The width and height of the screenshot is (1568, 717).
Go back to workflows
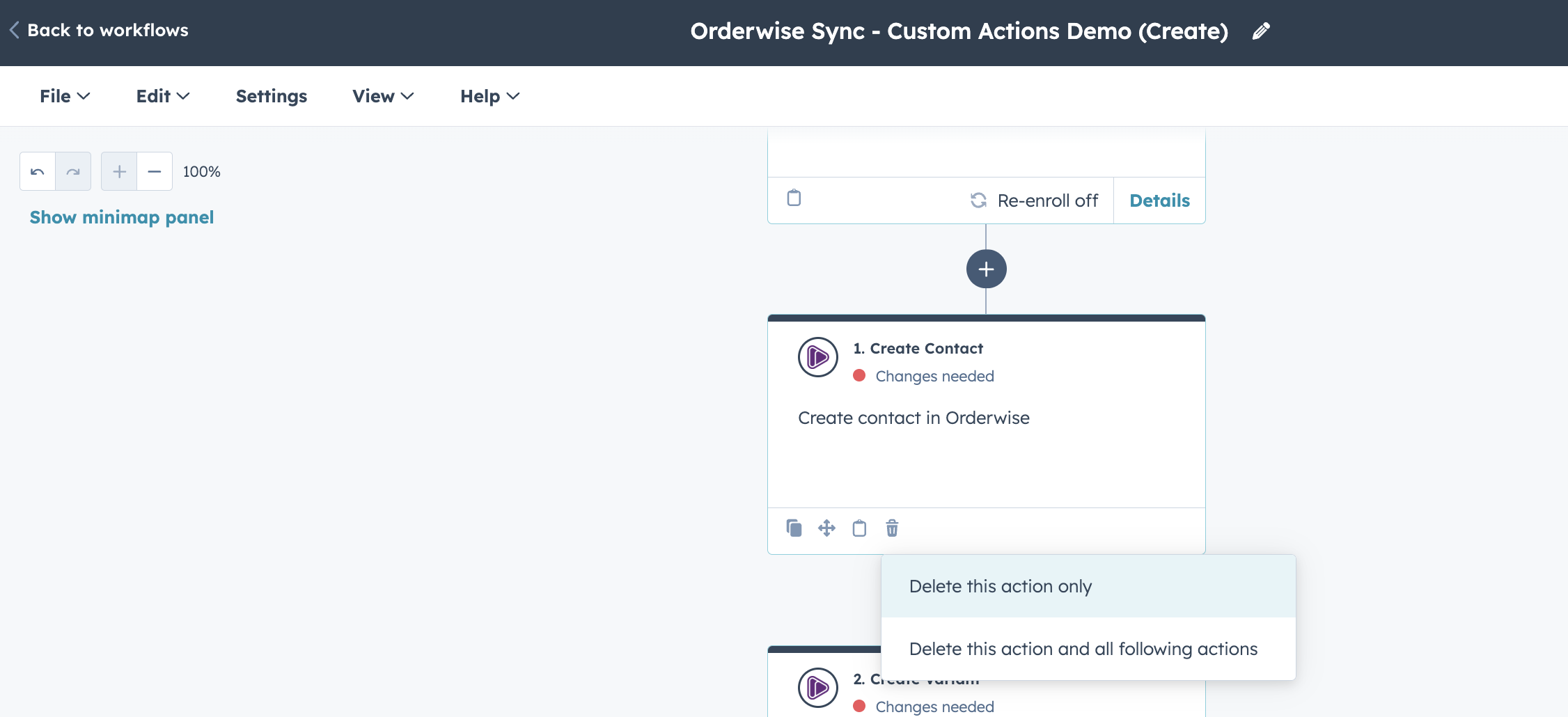click(x=108, y=30)
